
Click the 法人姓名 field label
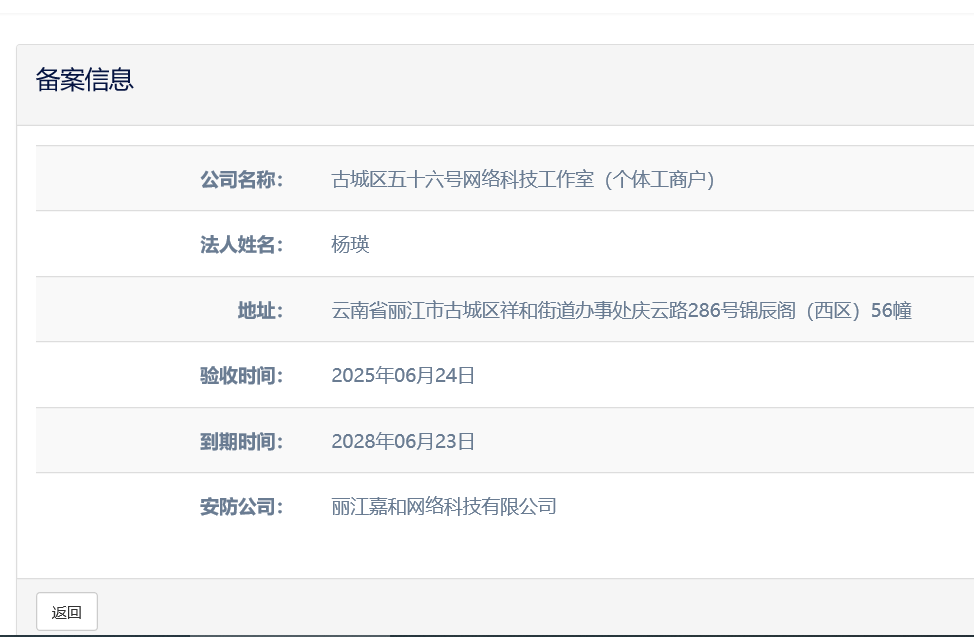(241, 245)
